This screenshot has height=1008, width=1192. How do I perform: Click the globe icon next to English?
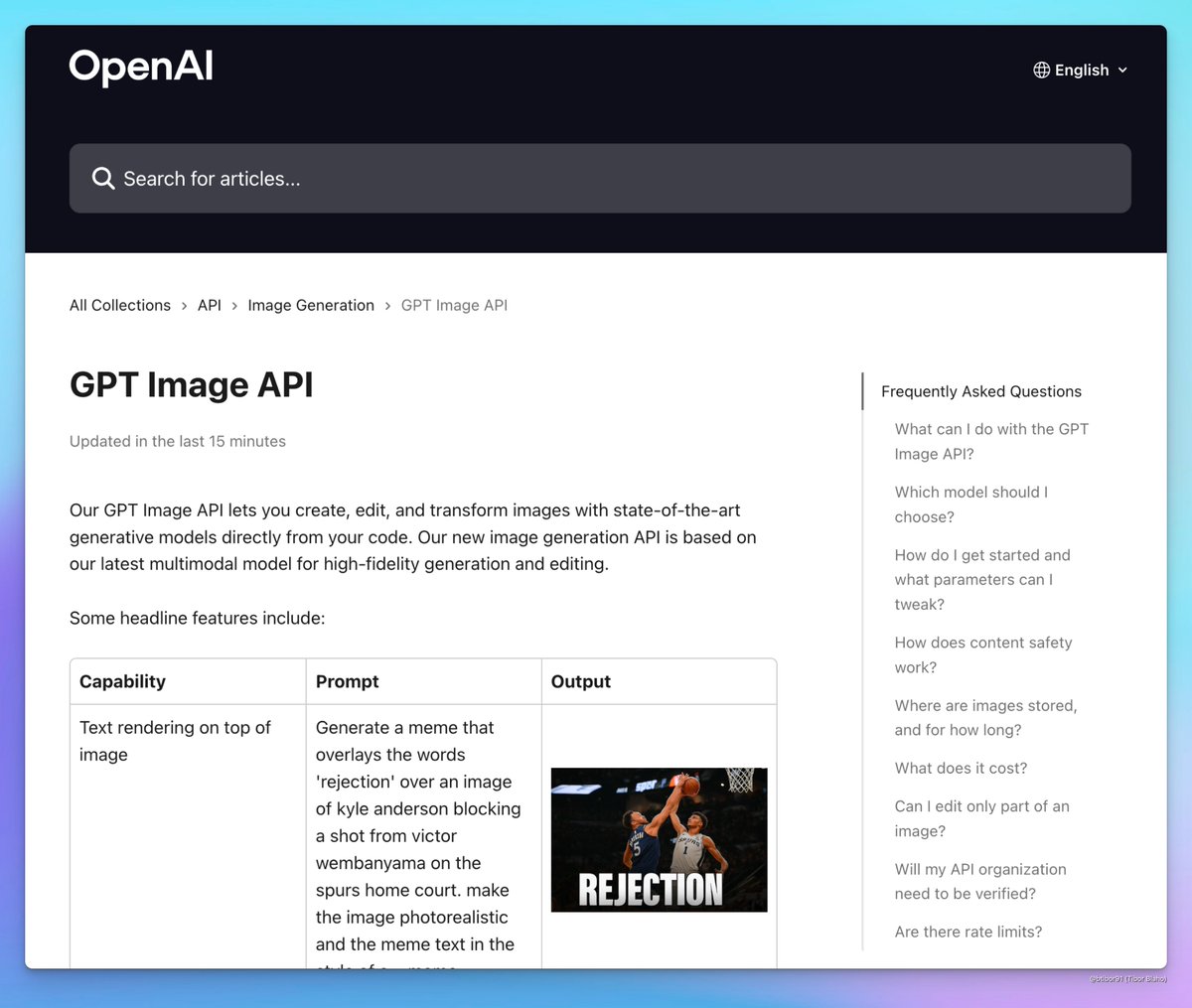pos(1041,70)
